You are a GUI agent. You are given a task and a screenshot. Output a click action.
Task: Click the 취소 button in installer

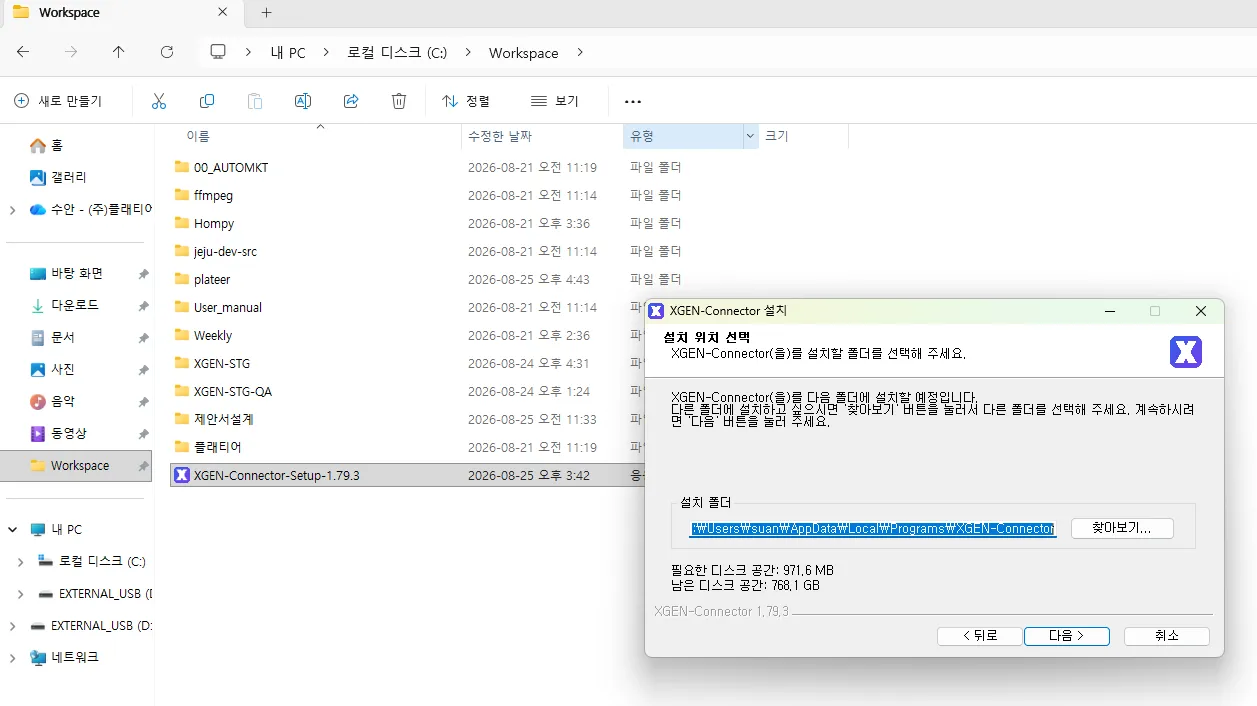(1167, 636)
